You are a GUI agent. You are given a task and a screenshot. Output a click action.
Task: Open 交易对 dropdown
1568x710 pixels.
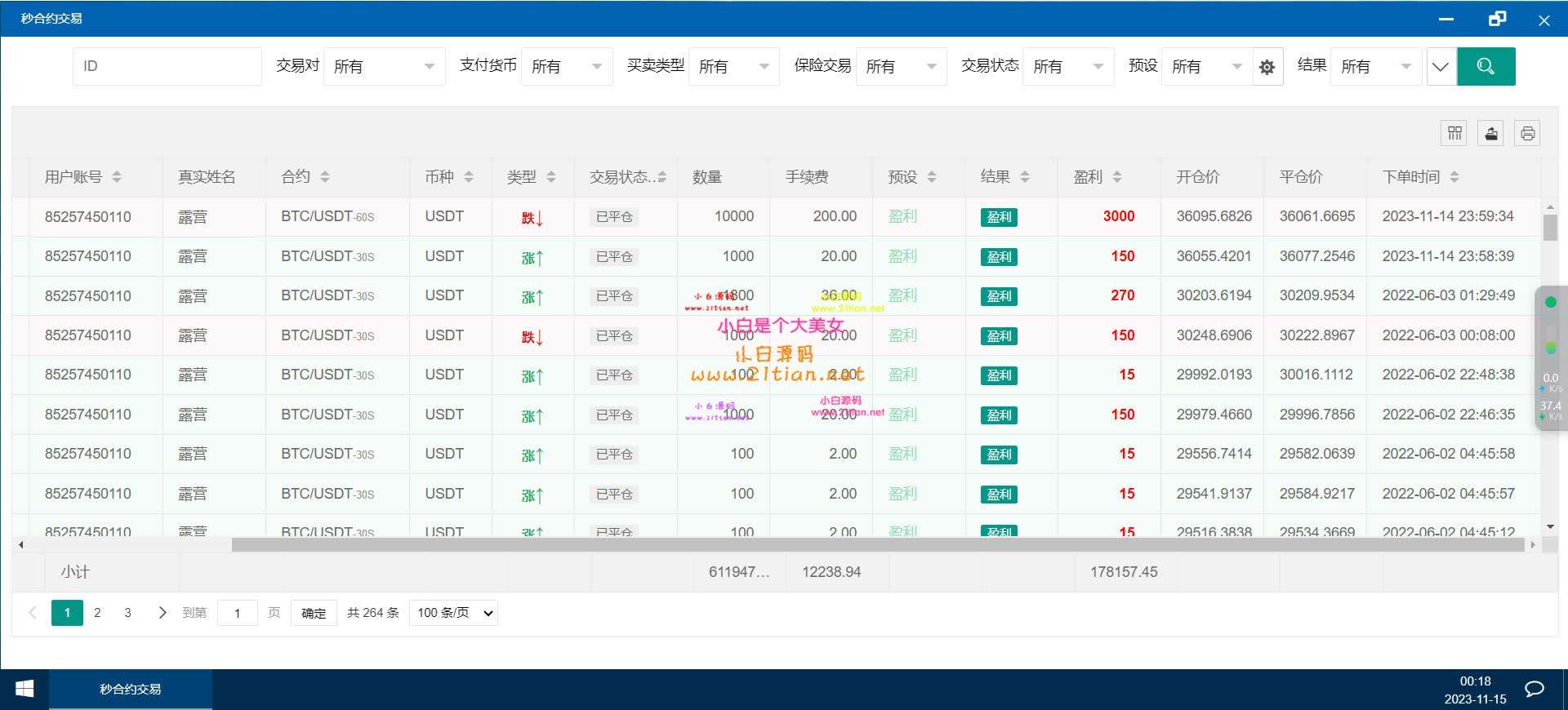(385, 66)
